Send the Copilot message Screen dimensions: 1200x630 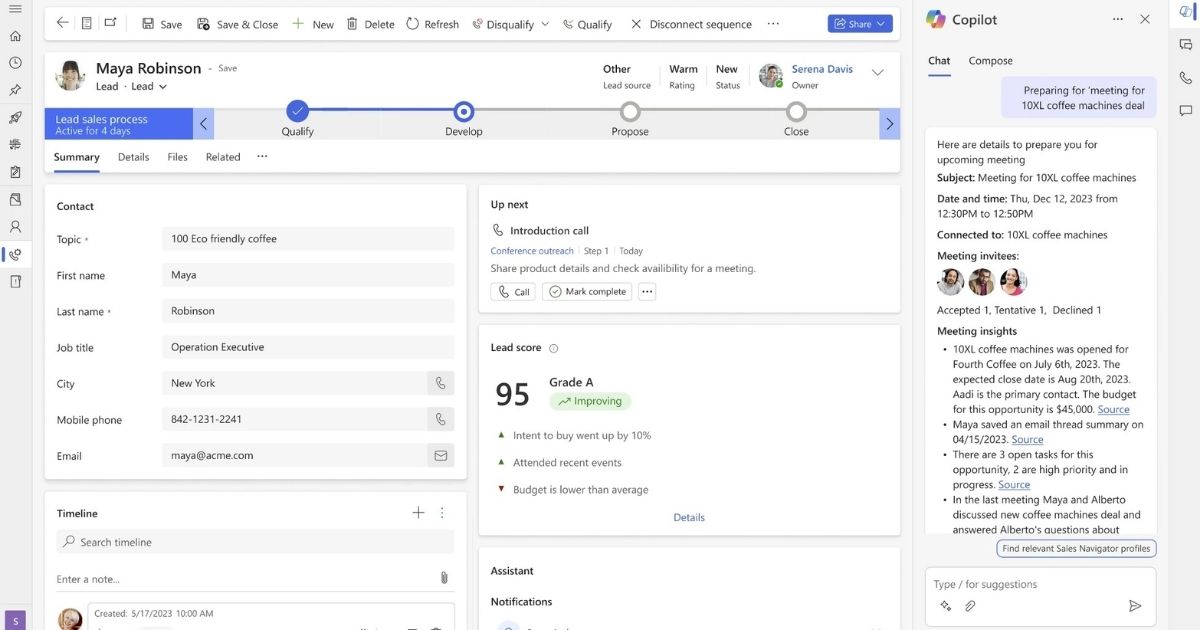[1135, 606]
